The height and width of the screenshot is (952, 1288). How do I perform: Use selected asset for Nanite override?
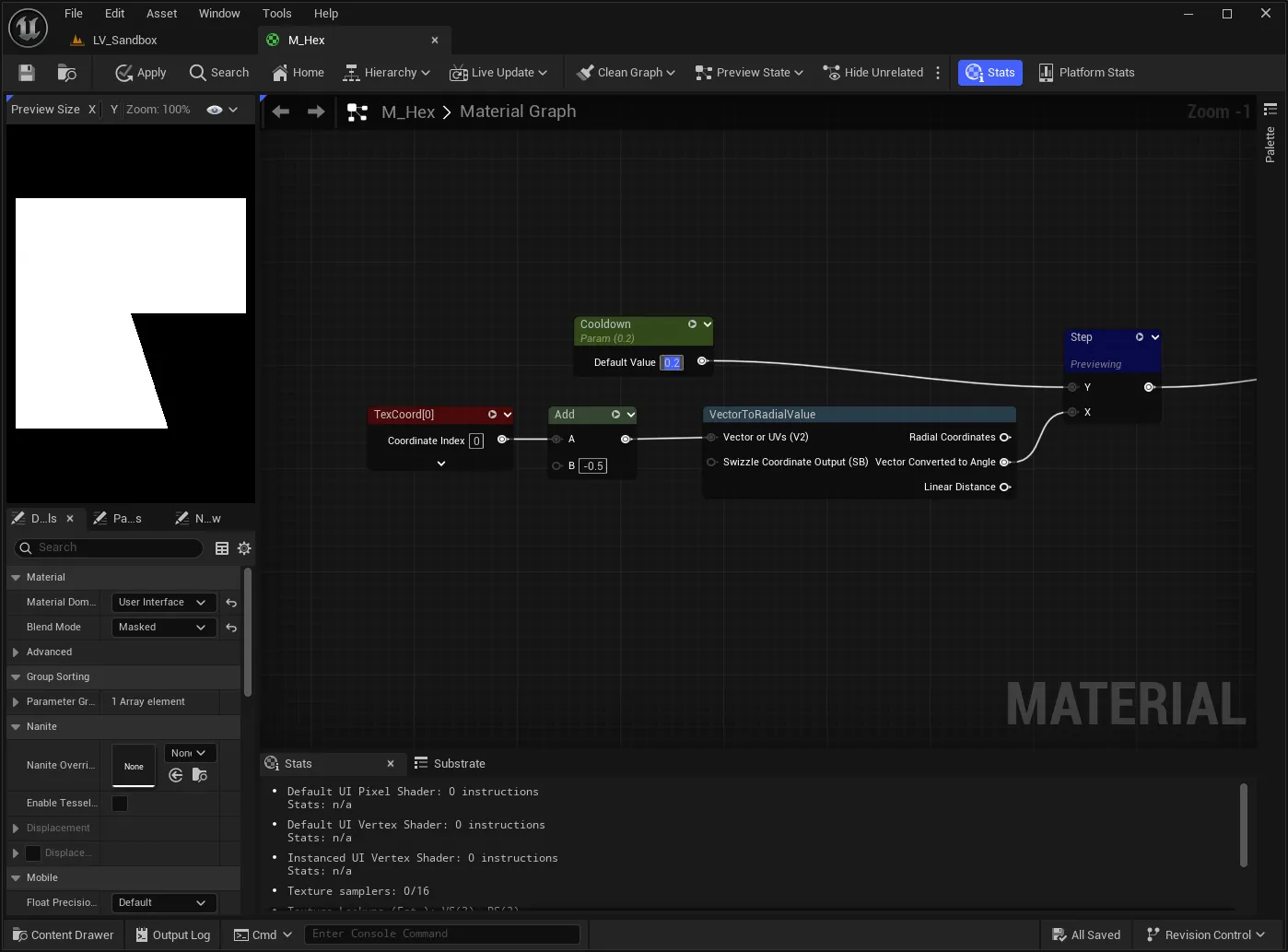tap(176, 776)
